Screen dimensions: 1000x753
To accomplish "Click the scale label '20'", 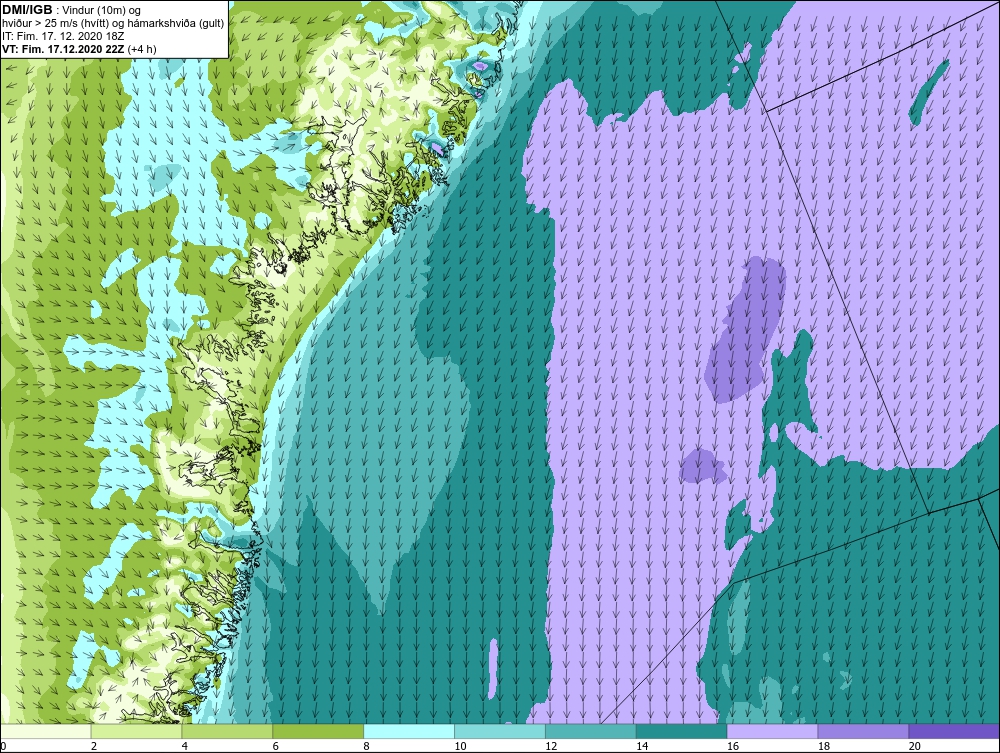I will 914,746.
